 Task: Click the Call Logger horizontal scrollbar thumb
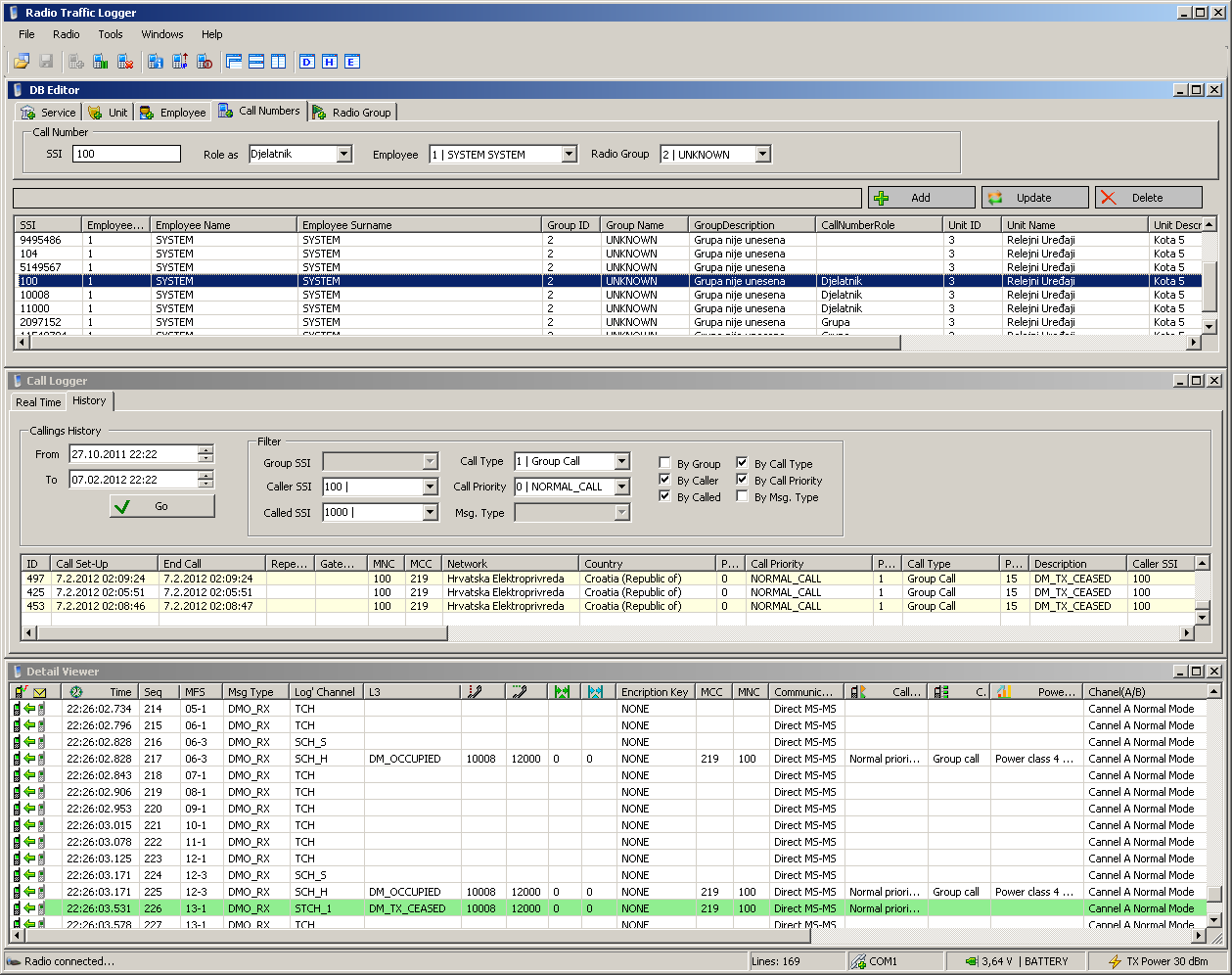(x=240, y=633)
